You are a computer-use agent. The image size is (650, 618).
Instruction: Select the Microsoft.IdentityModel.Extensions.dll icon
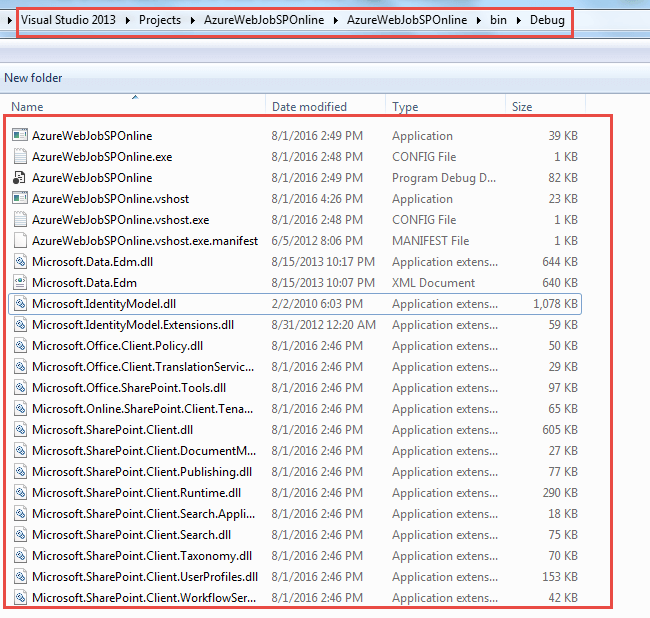(x=20, y=325)
